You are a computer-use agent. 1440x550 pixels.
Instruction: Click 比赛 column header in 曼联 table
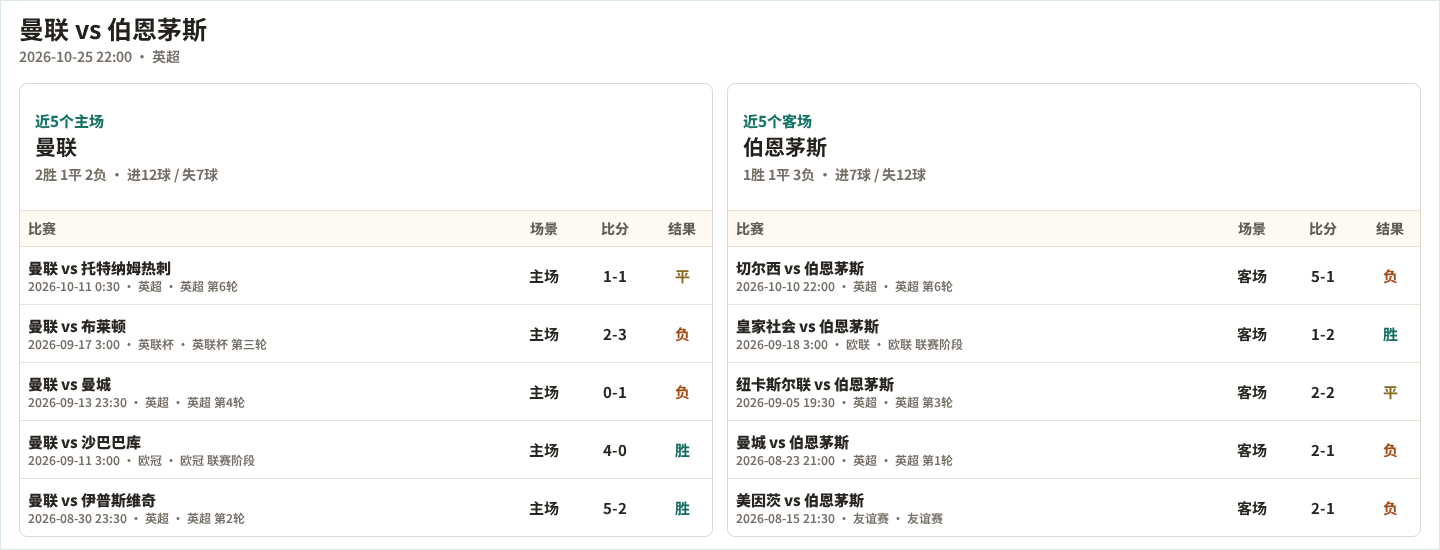pos(42,229)
